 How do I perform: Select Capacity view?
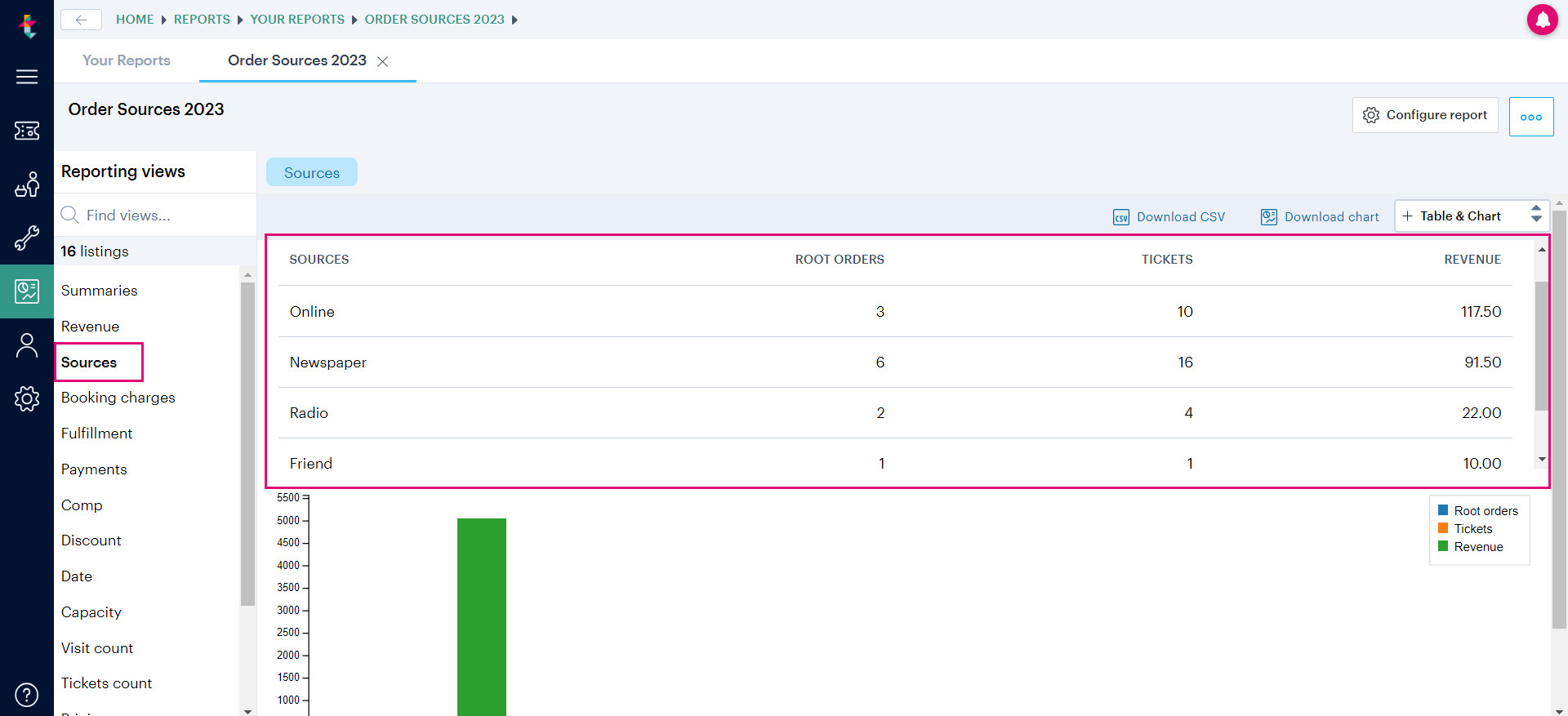click(91, 612)
